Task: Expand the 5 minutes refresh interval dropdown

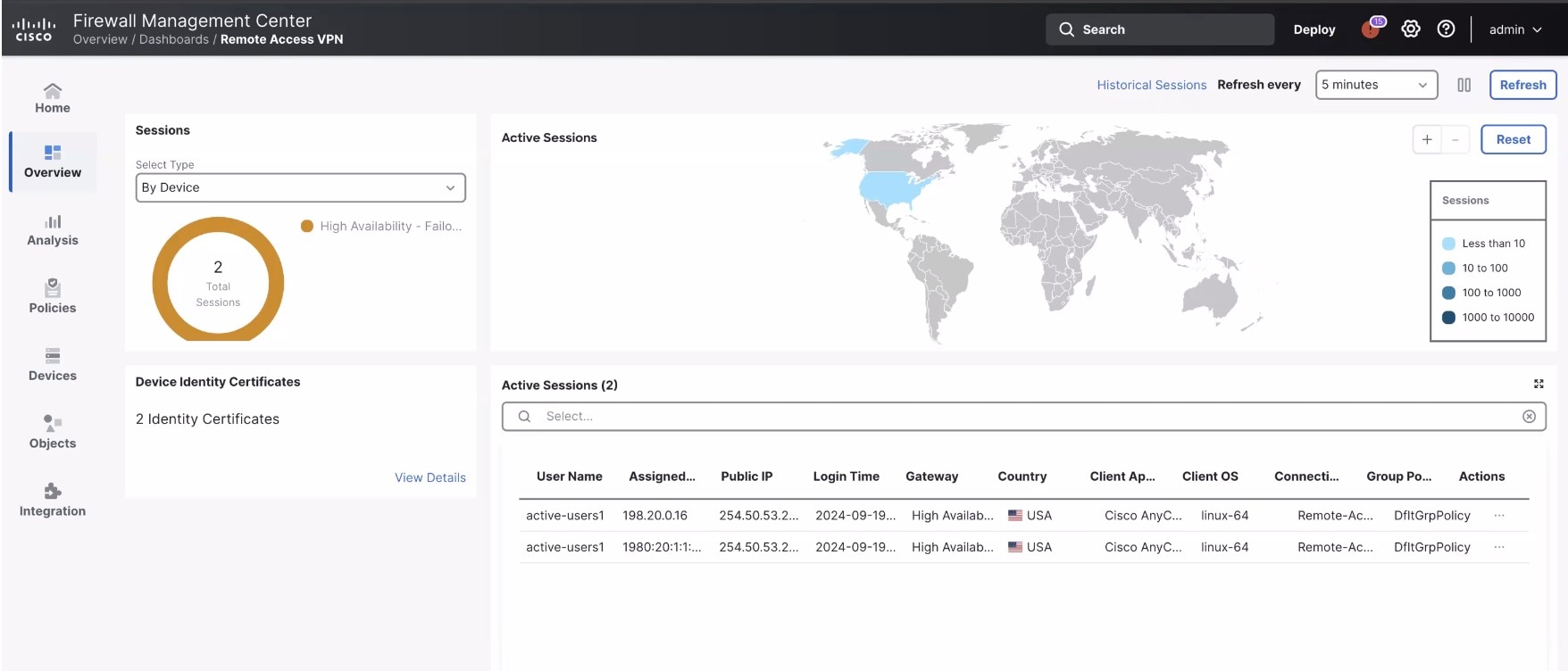Action: (1375, 85)
